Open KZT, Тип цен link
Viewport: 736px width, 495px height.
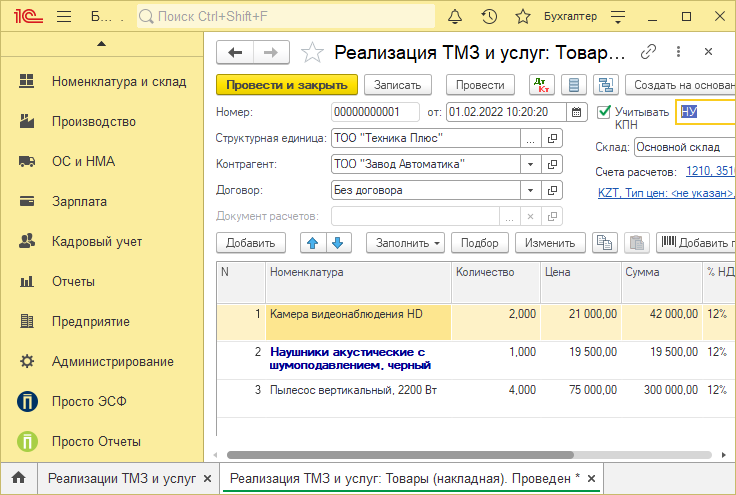click(x=666, y=193)
